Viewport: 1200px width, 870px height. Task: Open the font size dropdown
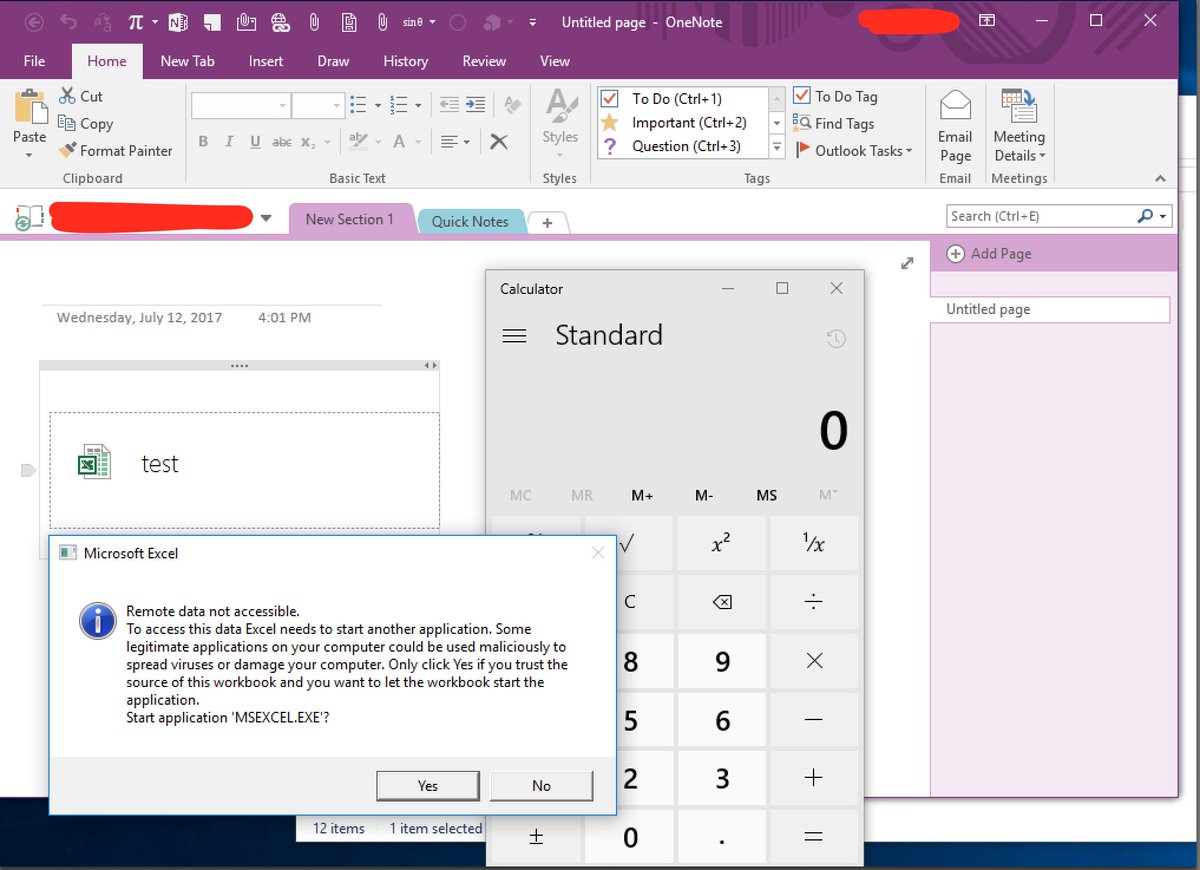pyautogui.click(x=337, y=105)
